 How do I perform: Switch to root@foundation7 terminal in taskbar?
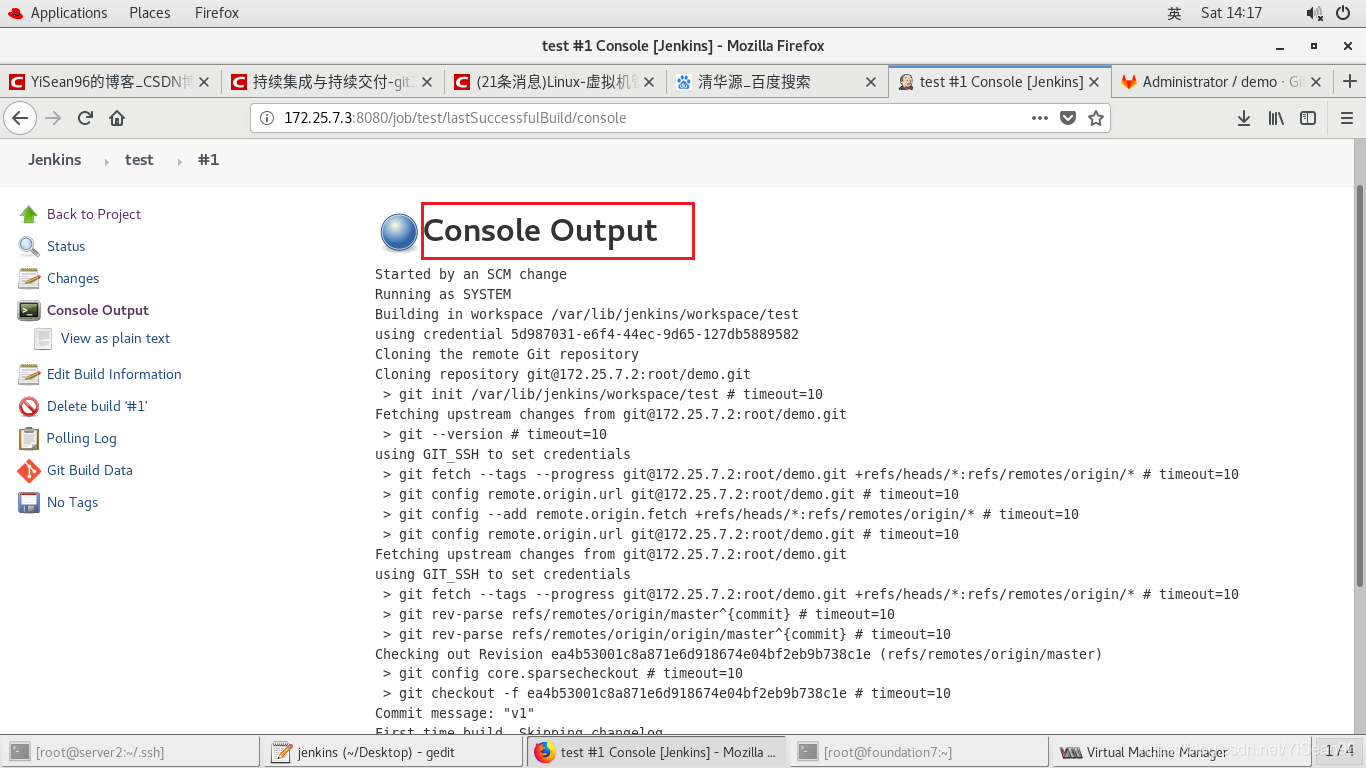[919, 752]
